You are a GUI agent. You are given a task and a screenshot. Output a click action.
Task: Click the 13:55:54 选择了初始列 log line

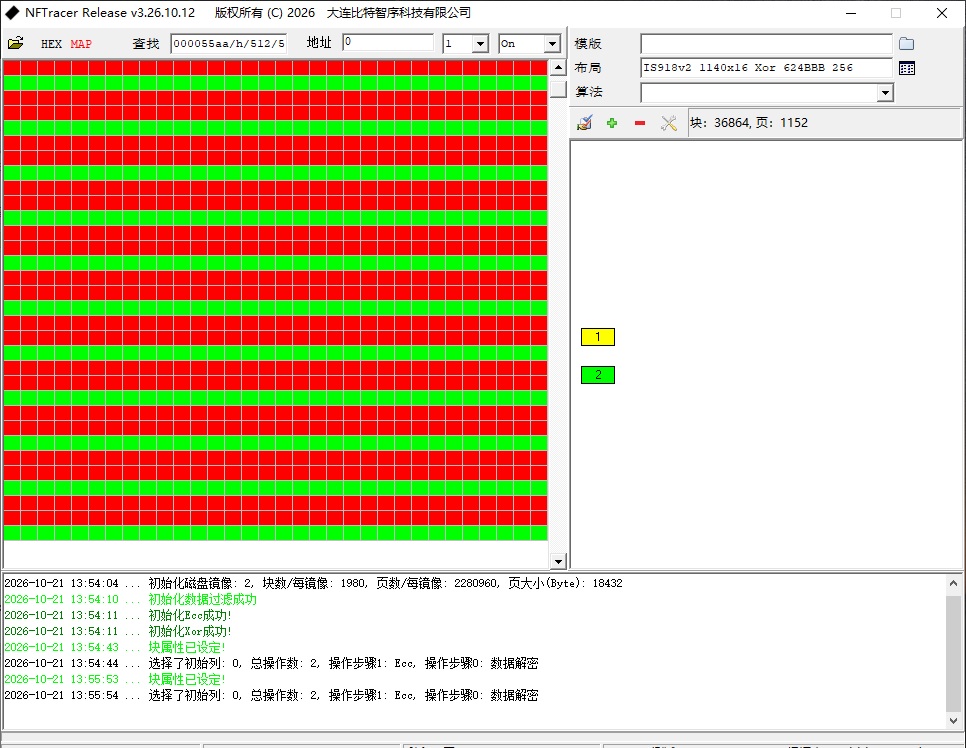pyautogui.click(x=271, y=695)
